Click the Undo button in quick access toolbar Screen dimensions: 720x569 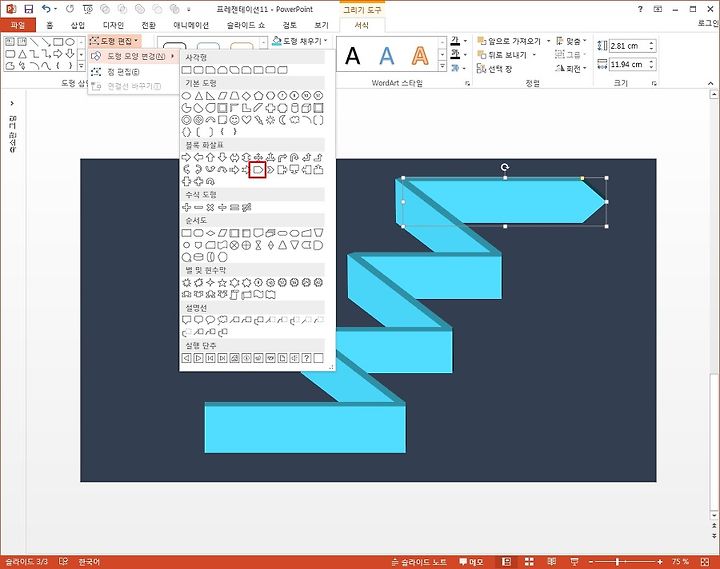46,9
